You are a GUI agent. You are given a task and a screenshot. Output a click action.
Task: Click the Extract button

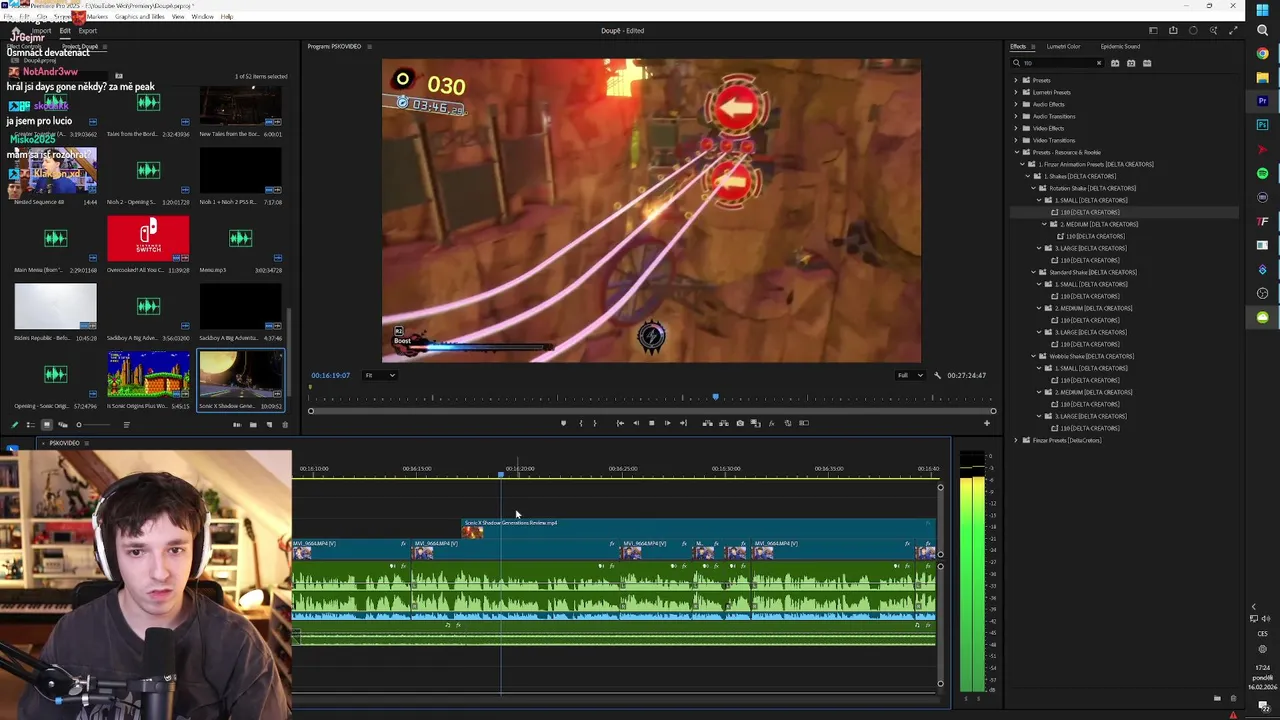[724, 423]
